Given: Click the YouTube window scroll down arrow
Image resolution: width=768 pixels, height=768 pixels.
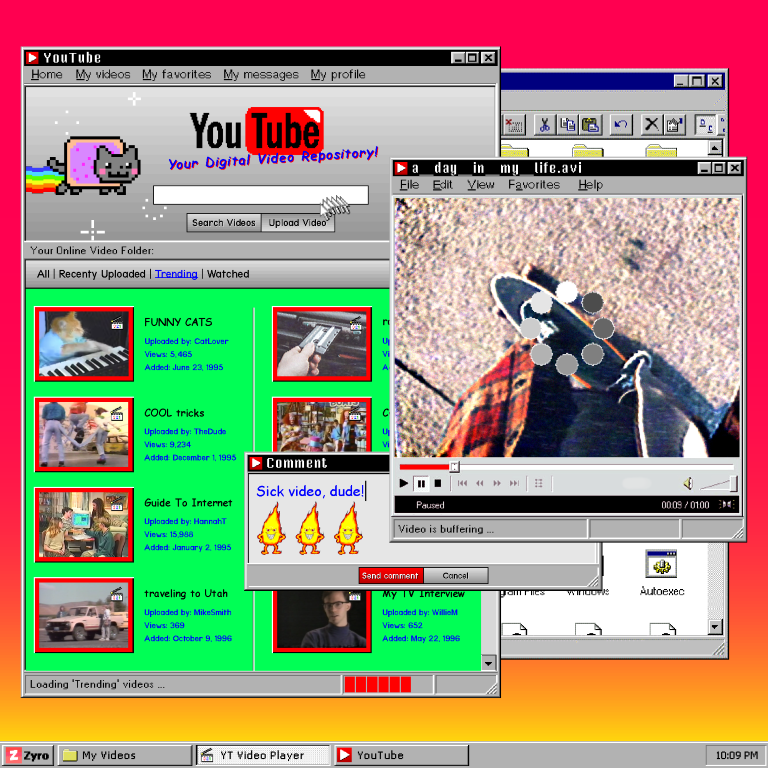Looking at the screenshot, I should pyautogui.click(x=488, y=663).
